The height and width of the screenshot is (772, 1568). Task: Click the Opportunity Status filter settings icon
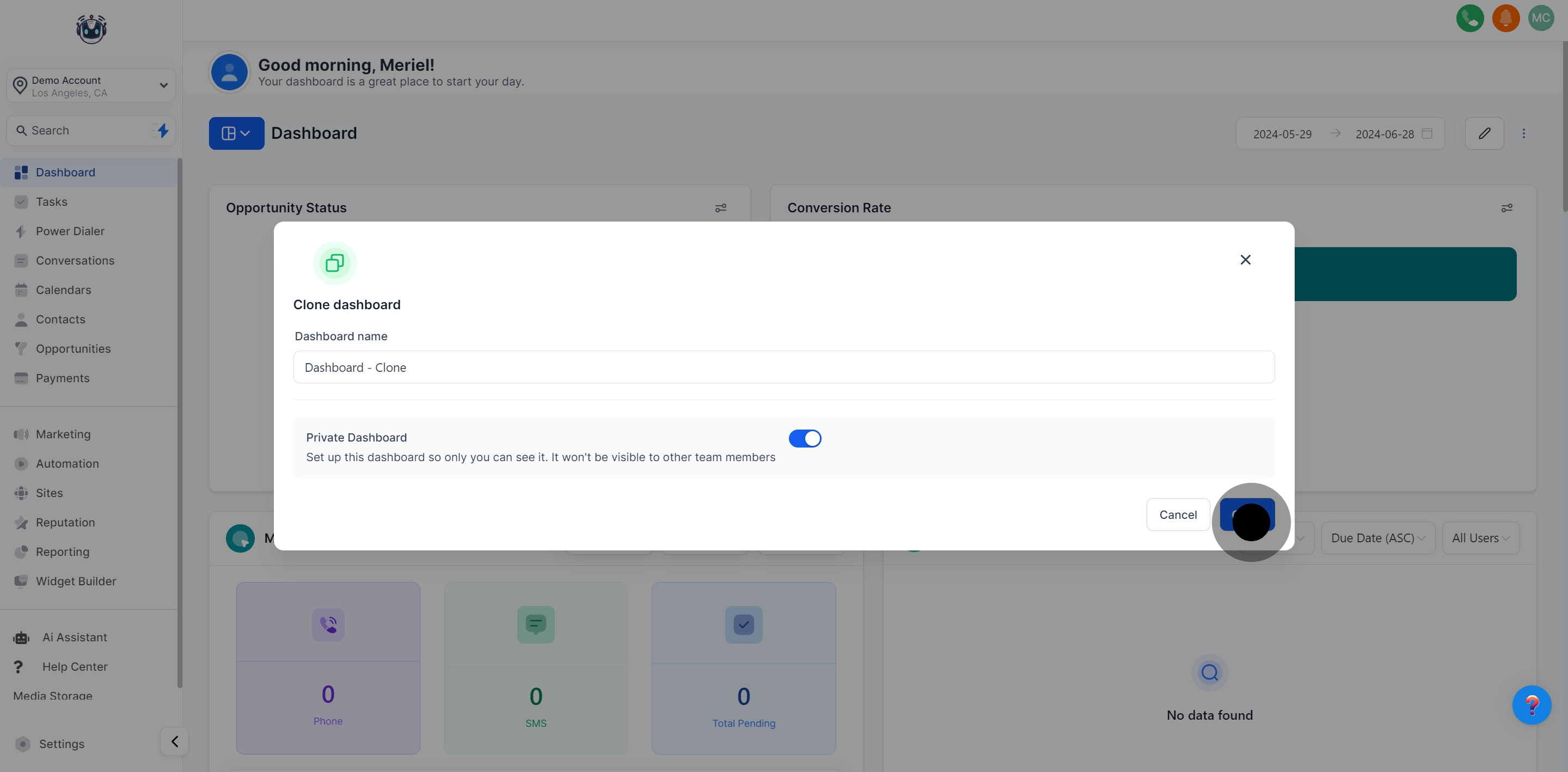[721, 208]
